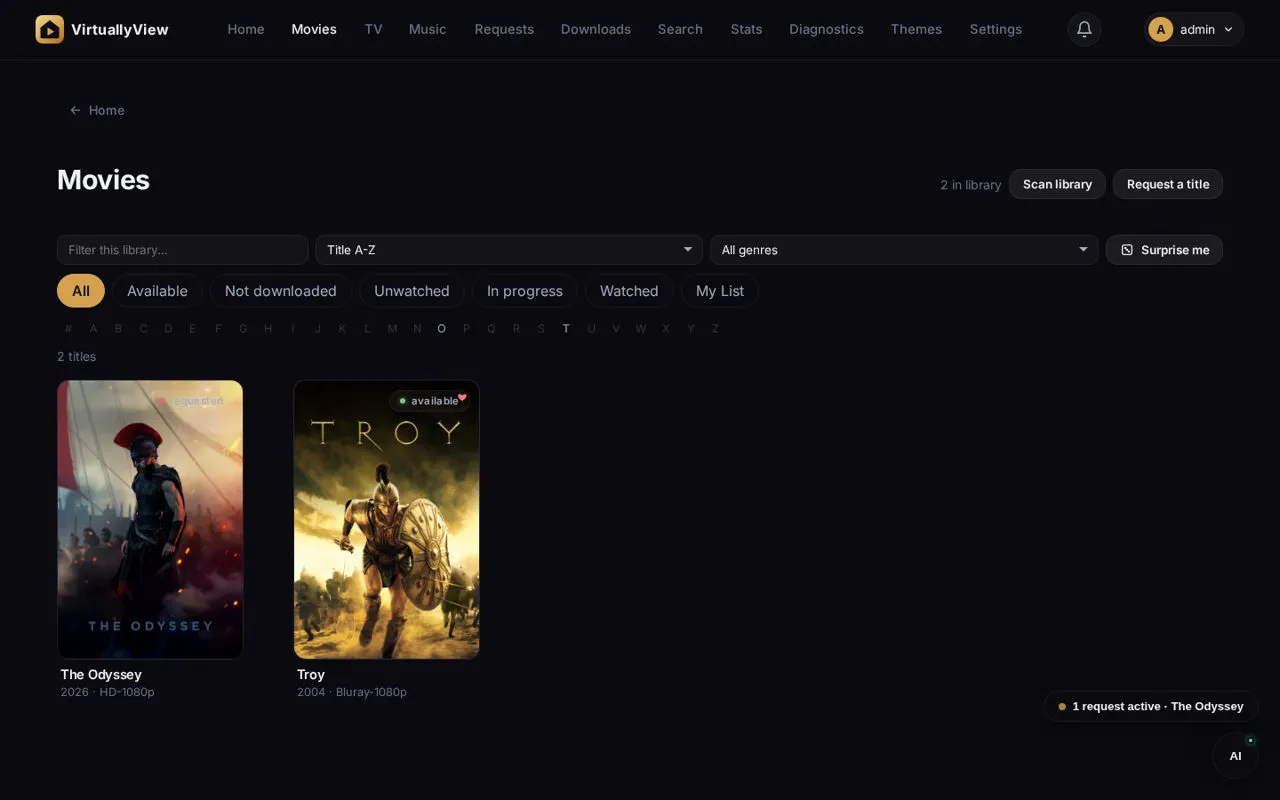The image size is (1280, 800).
Task: Click the Request a title button
Action: click(x=1168, y=184)
